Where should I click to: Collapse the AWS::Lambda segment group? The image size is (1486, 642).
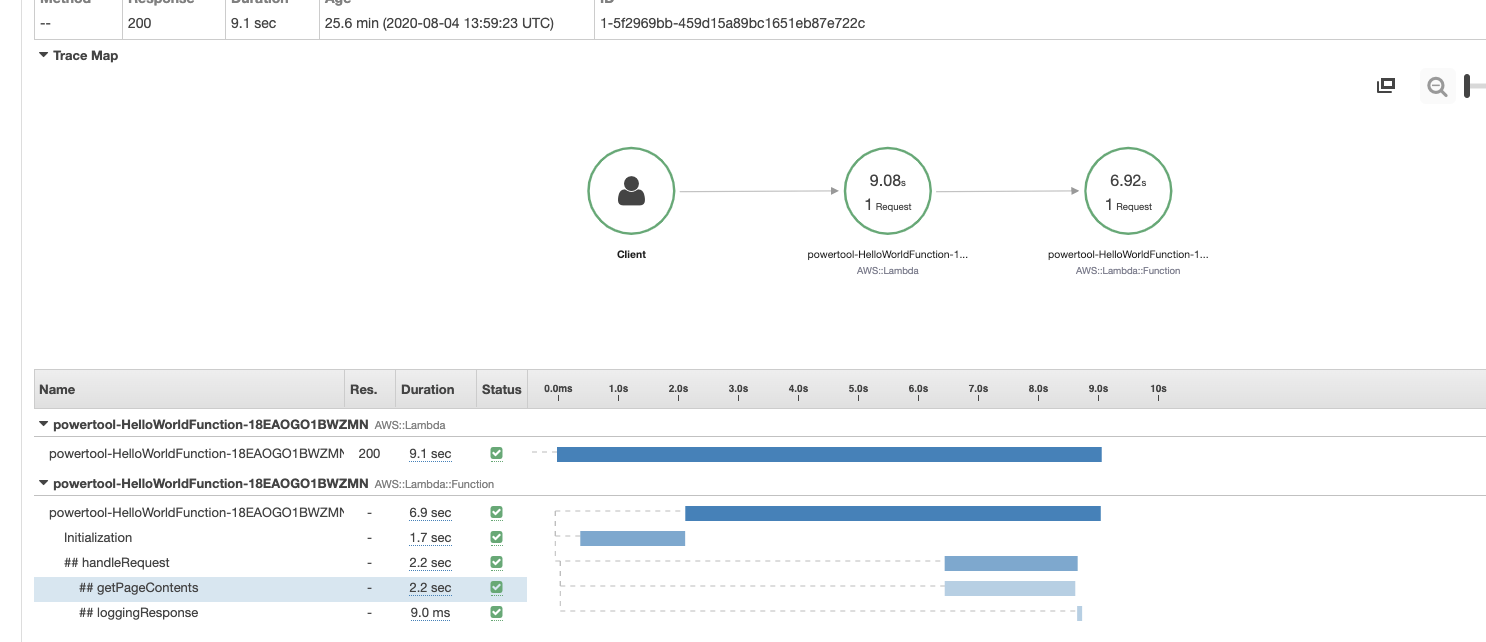pos(43,424)
